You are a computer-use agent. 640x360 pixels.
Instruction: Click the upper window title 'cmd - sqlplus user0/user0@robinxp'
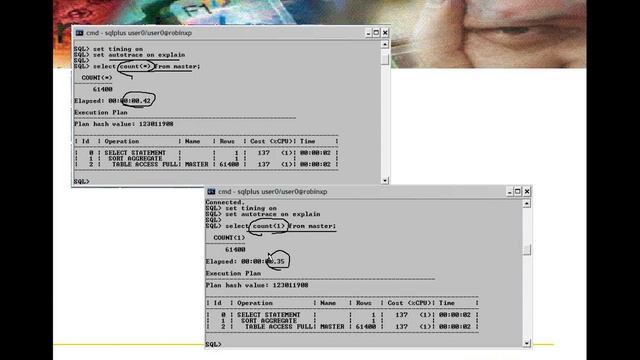[139, 33]
